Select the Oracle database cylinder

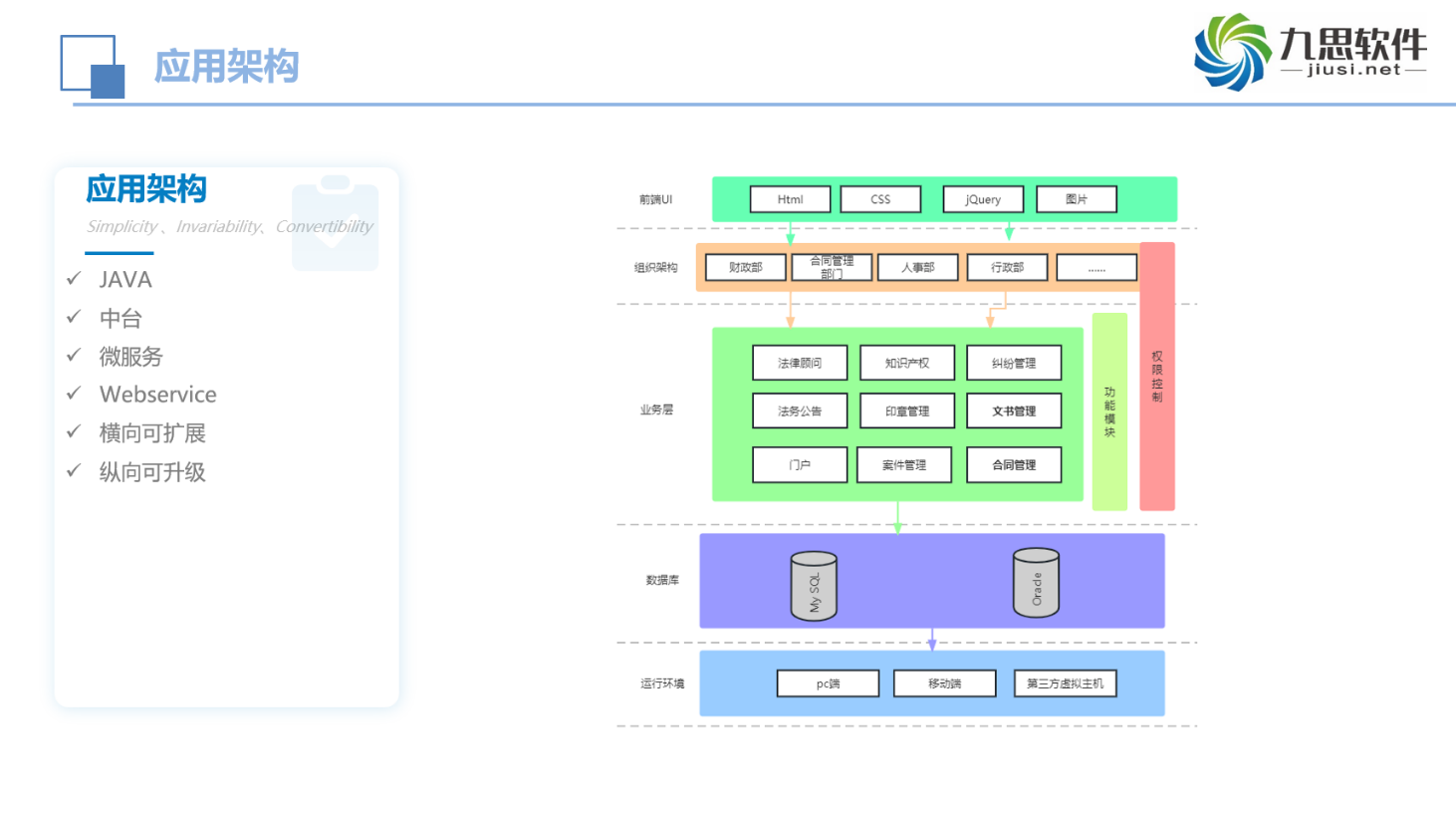pyautogui.click(x=1036, y=583)
